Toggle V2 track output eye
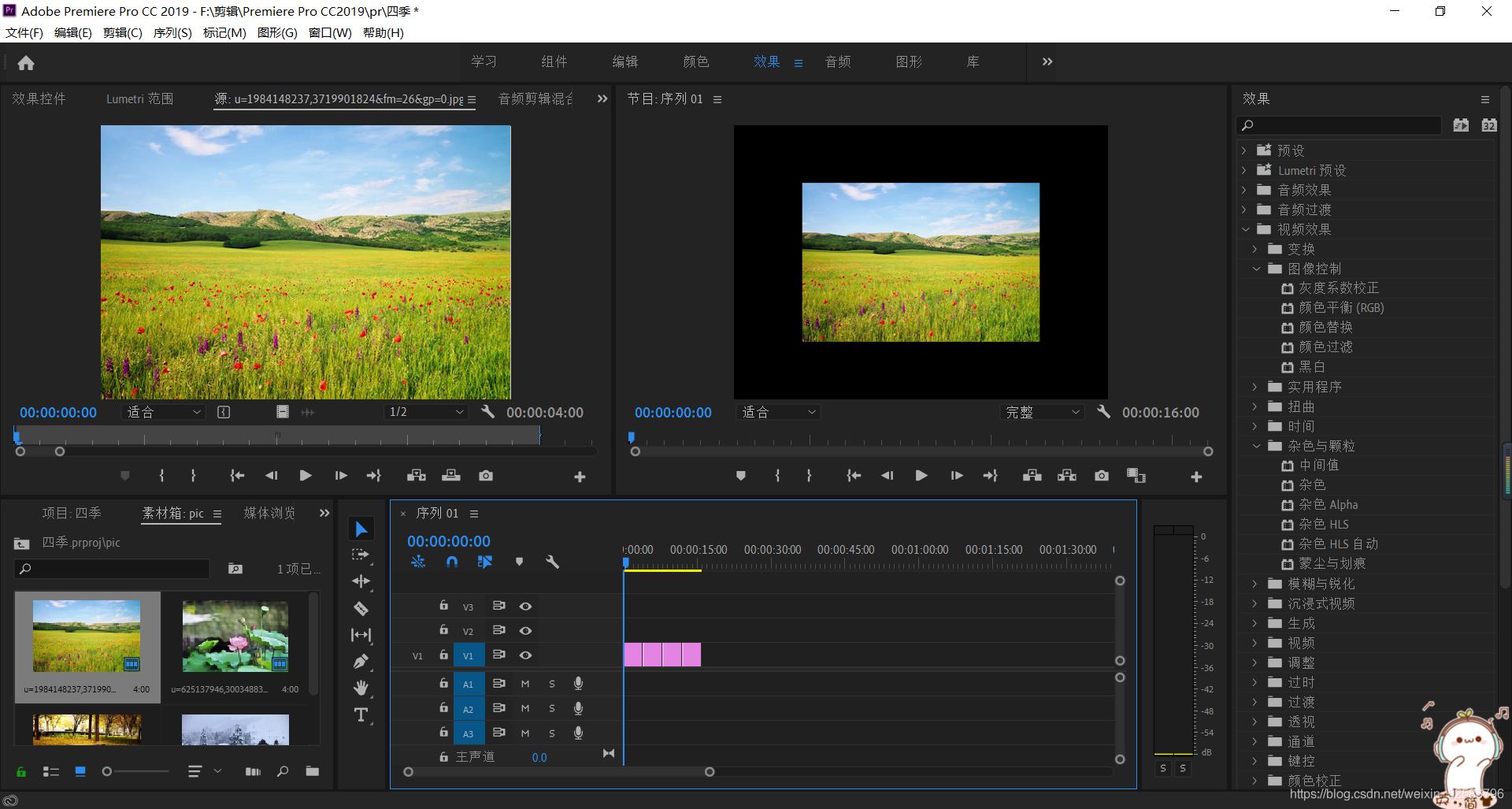 pos(525,631)
